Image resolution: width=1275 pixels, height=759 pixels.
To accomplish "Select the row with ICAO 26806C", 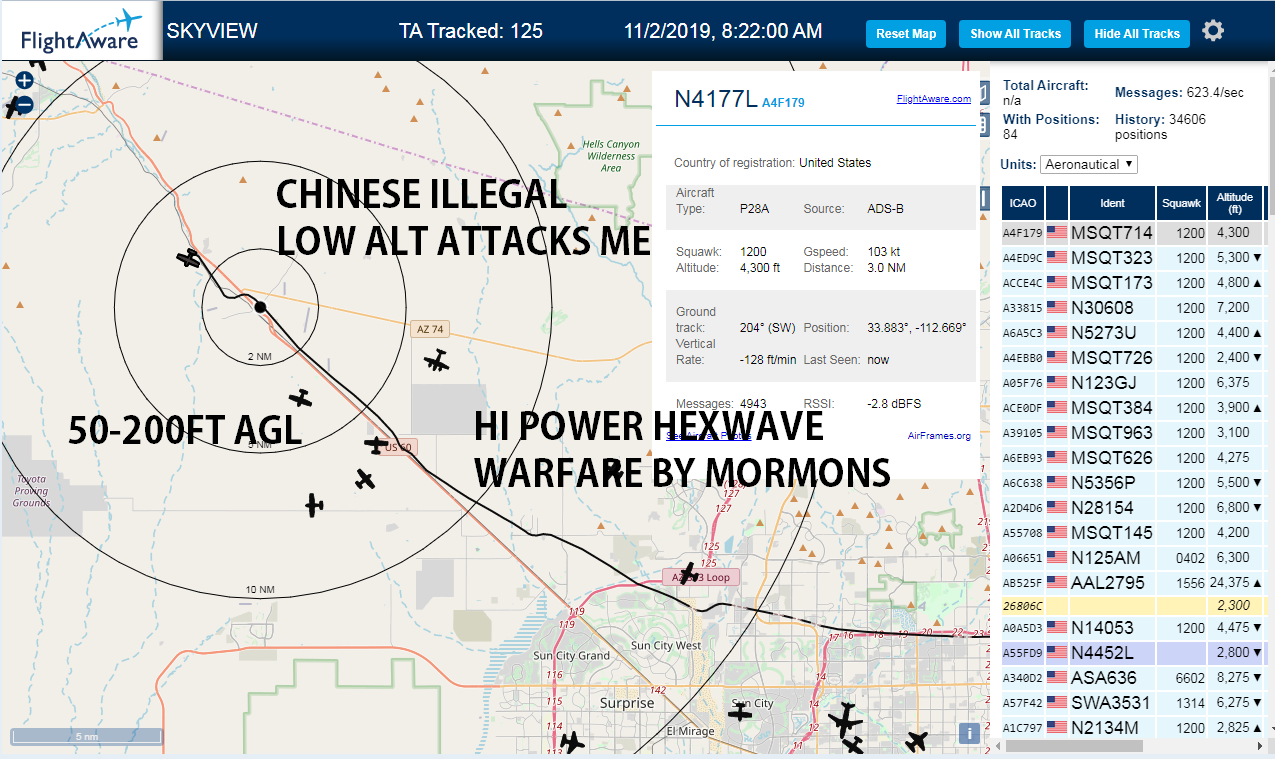I will pyautogui.click(x=1133, y=606).
